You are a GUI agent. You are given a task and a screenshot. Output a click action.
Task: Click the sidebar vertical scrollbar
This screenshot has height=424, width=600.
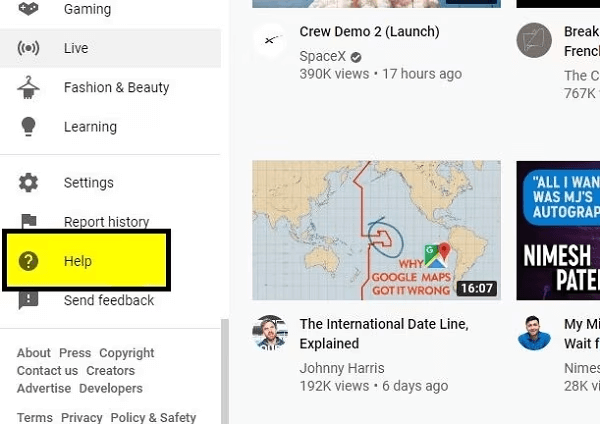(x=225, y=370)
